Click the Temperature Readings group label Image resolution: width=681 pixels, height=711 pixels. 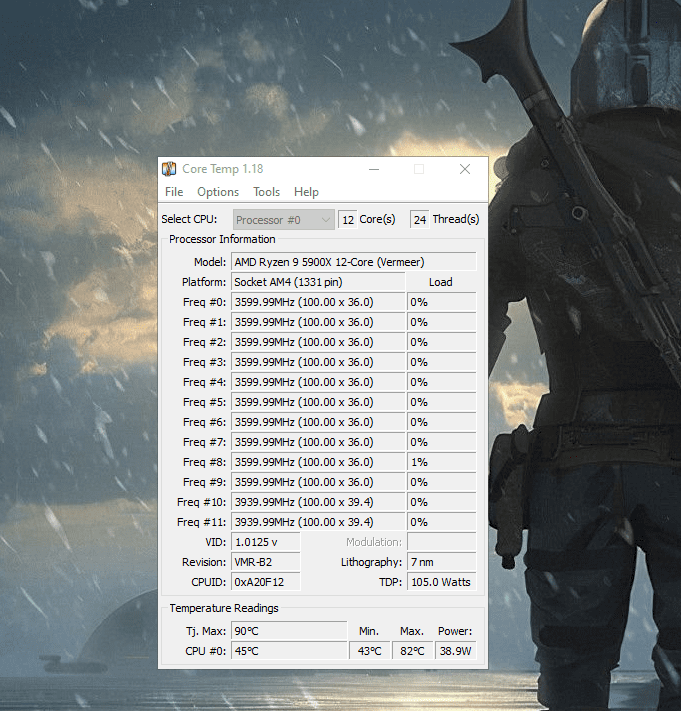click(224, 608)
